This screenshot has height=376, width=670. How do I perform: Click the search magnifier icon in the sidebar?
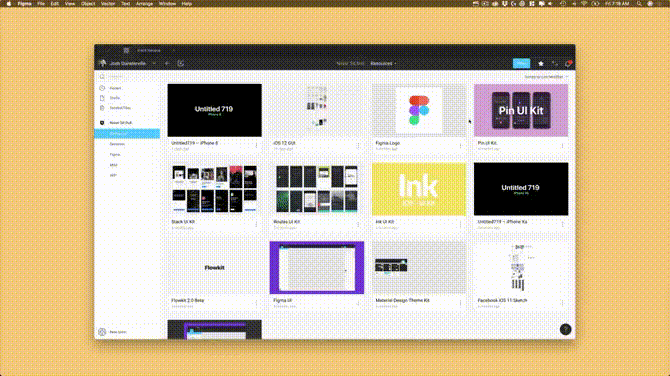tap(102, 77)
